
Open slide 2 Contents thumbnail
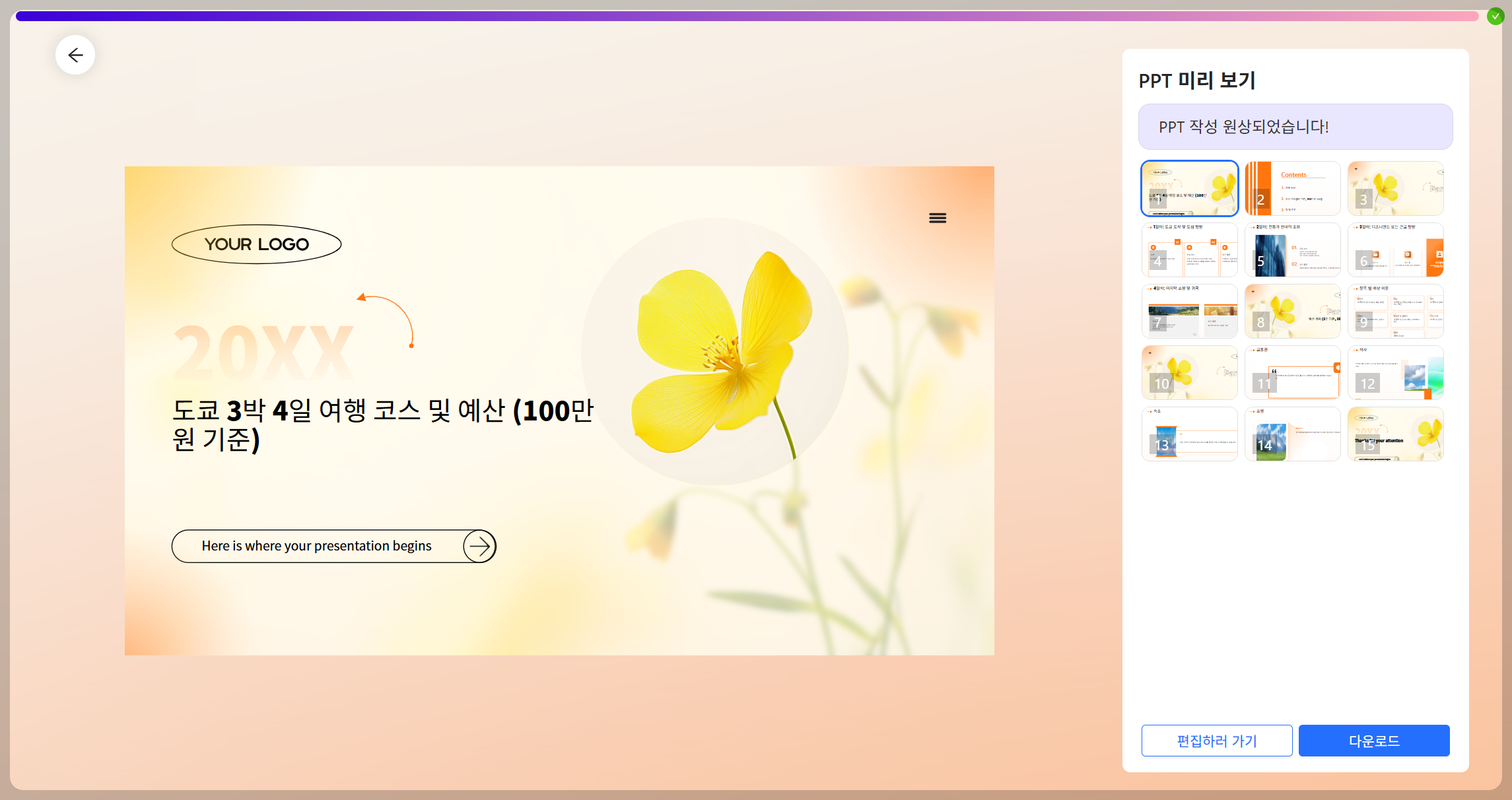(1292, 189)
